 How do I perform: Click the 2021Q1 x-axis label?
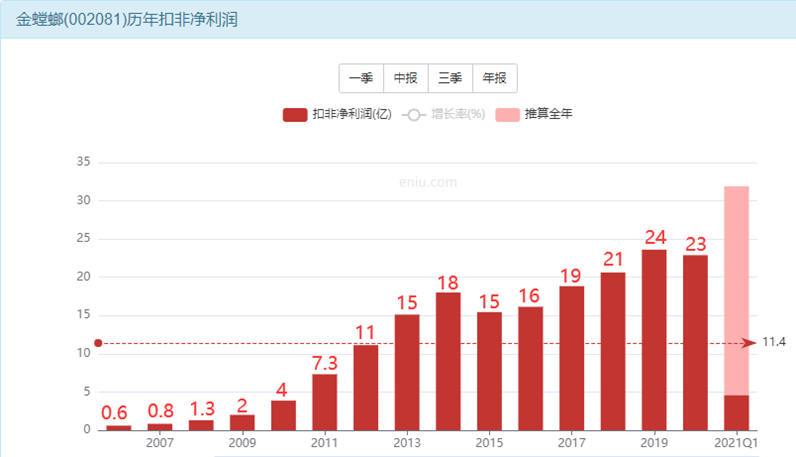point(736,443)
